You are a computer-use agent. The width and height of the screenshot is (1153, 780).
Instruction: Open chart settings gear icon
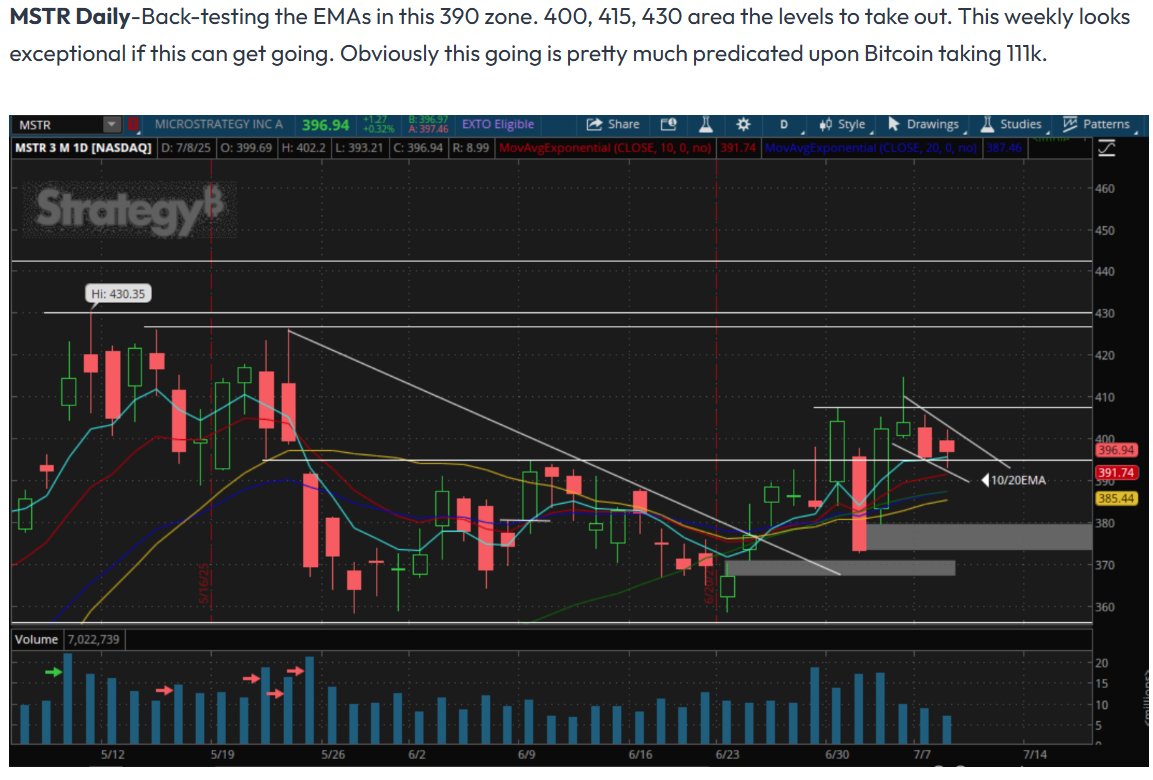coord(743,124)
